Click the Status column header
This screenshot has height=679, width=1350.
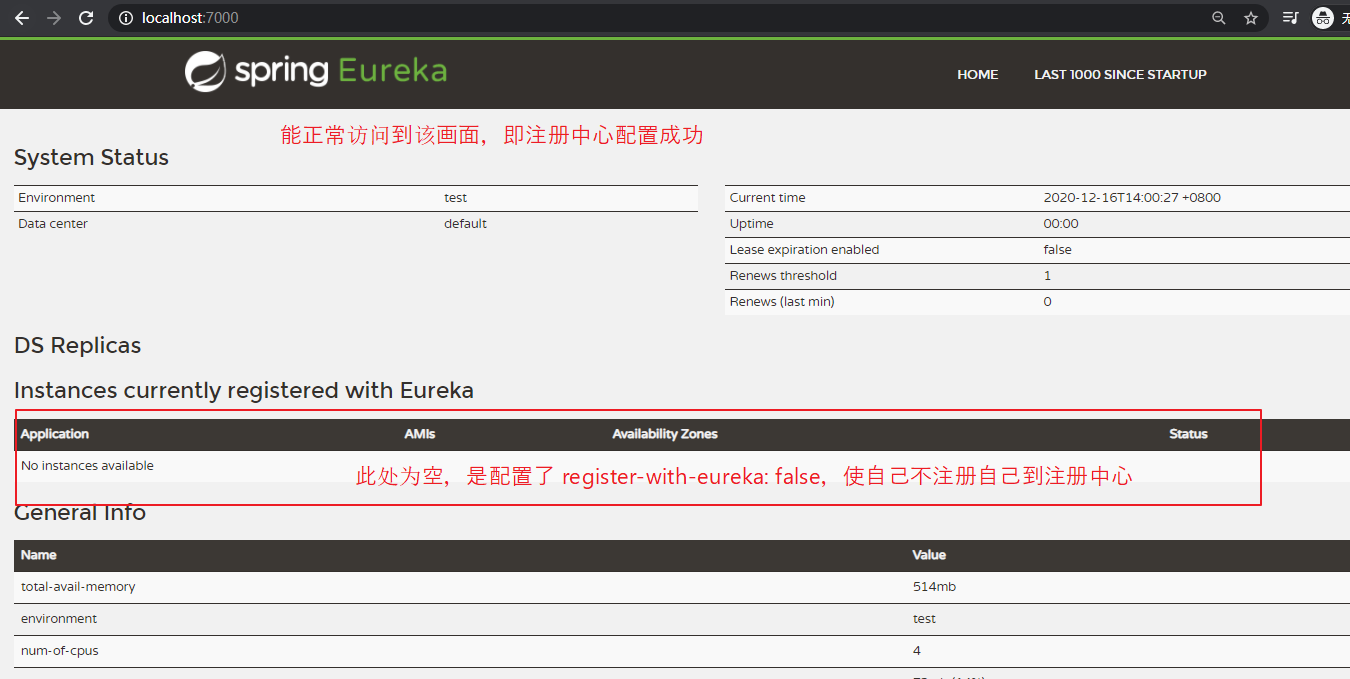(1188, 434)
